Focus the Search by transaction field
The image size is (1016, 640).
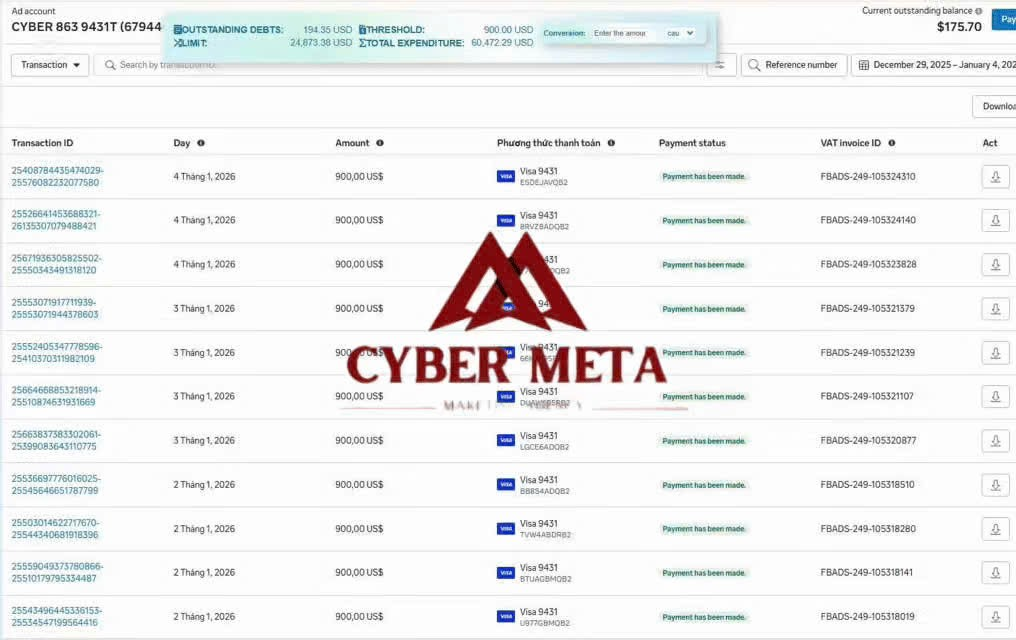398,65
